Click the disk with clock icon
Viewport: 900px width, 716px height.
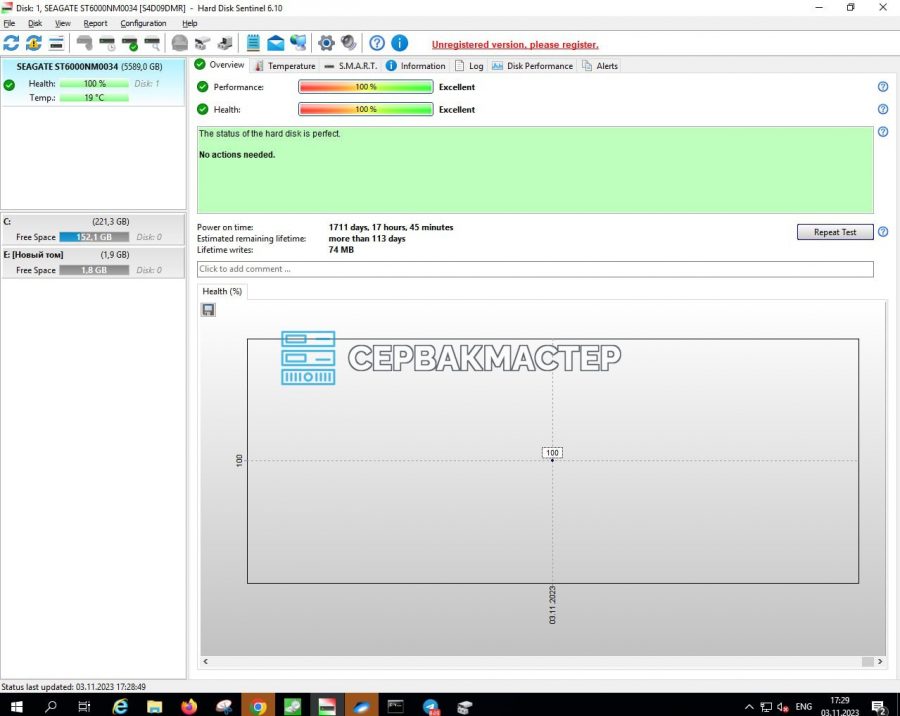[x=107, y=43]
